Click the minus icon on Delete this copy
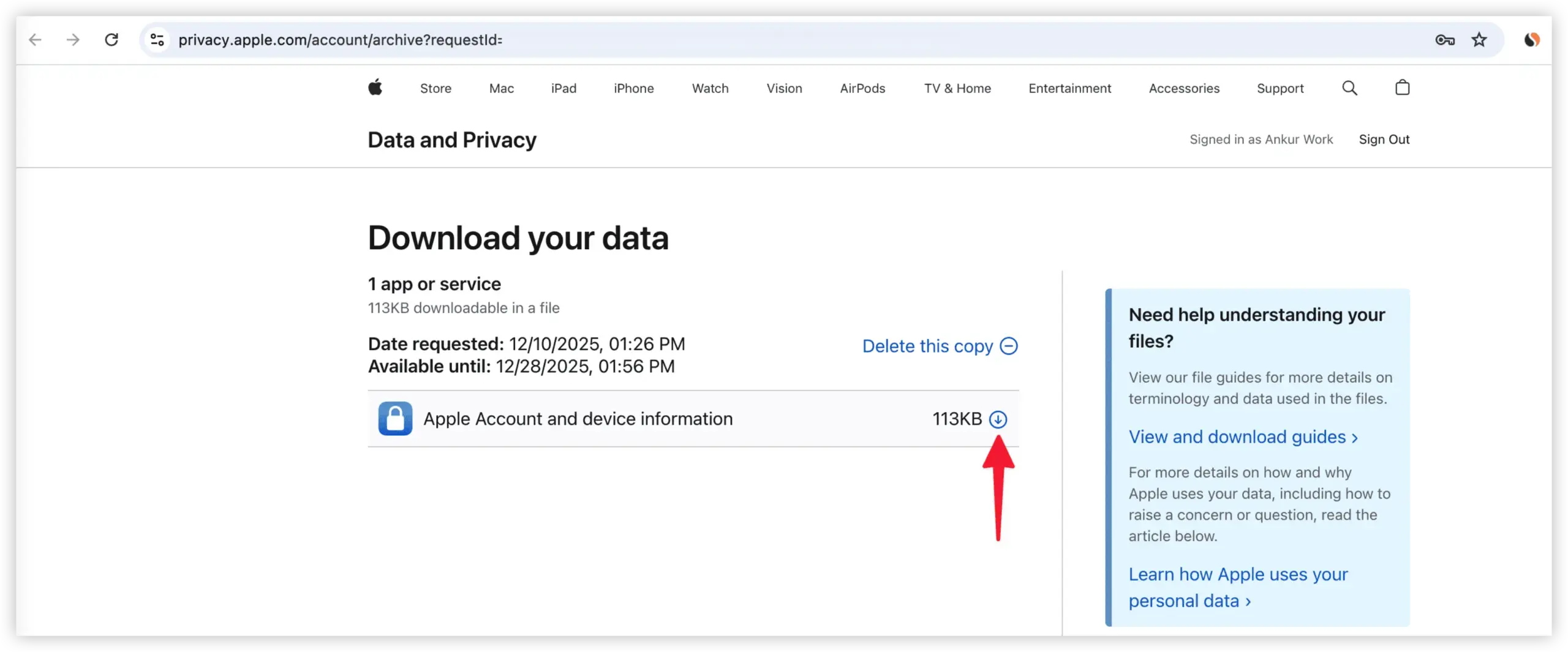1568x652 pixels. [1008, 346]
